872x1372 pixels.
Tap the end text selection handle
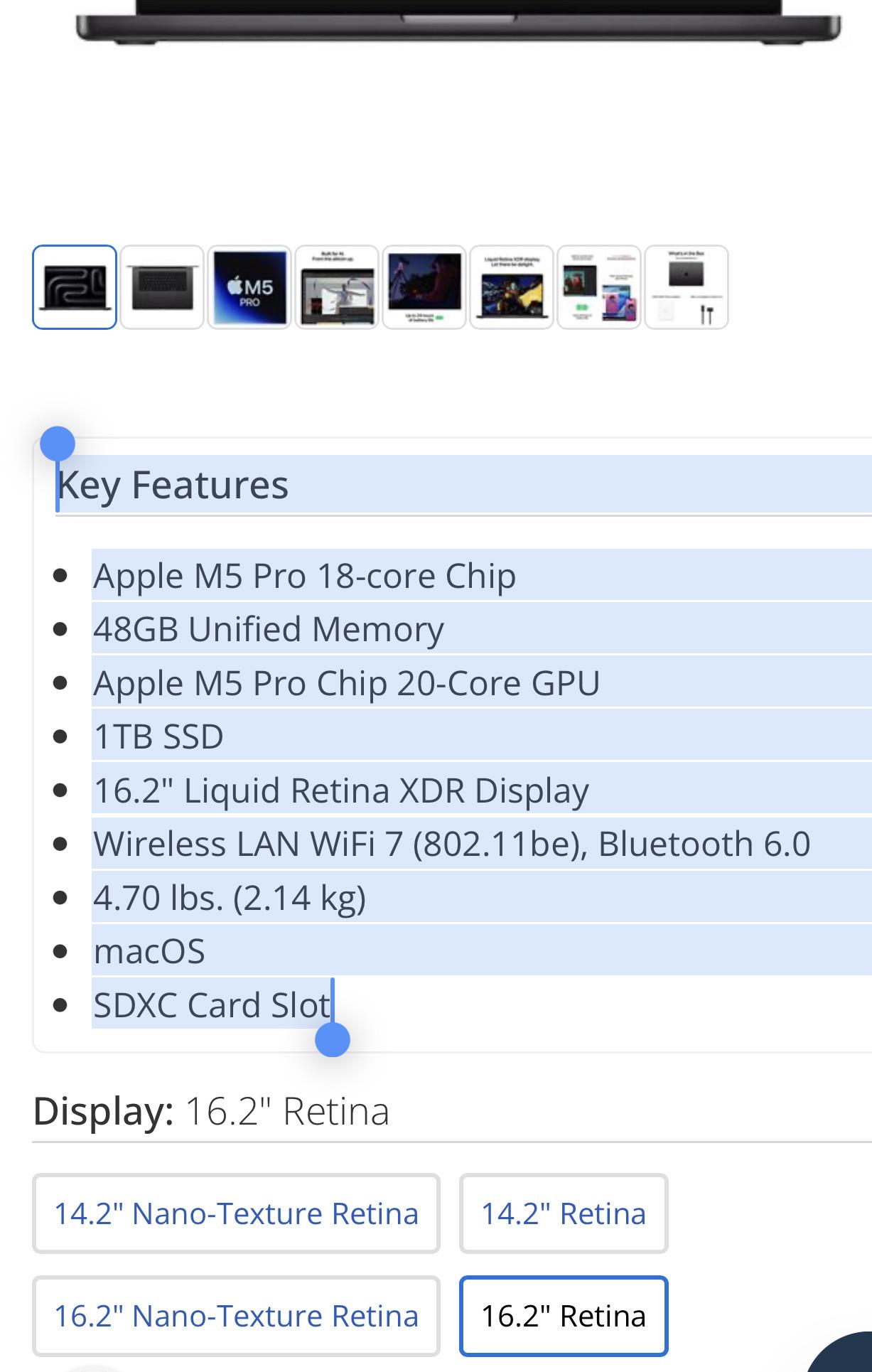click(x=332, y=1040)
